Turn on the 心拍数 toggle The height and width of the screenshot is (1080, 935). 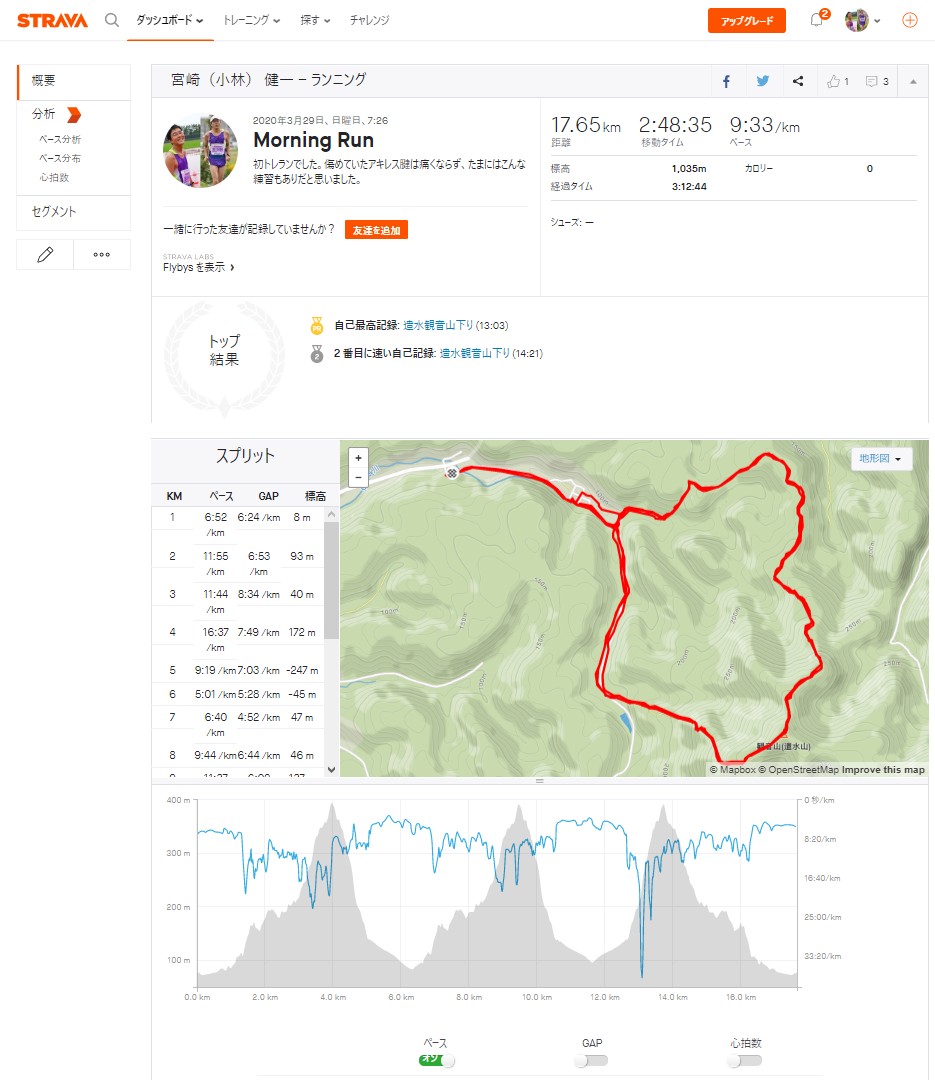point(744,1060)
